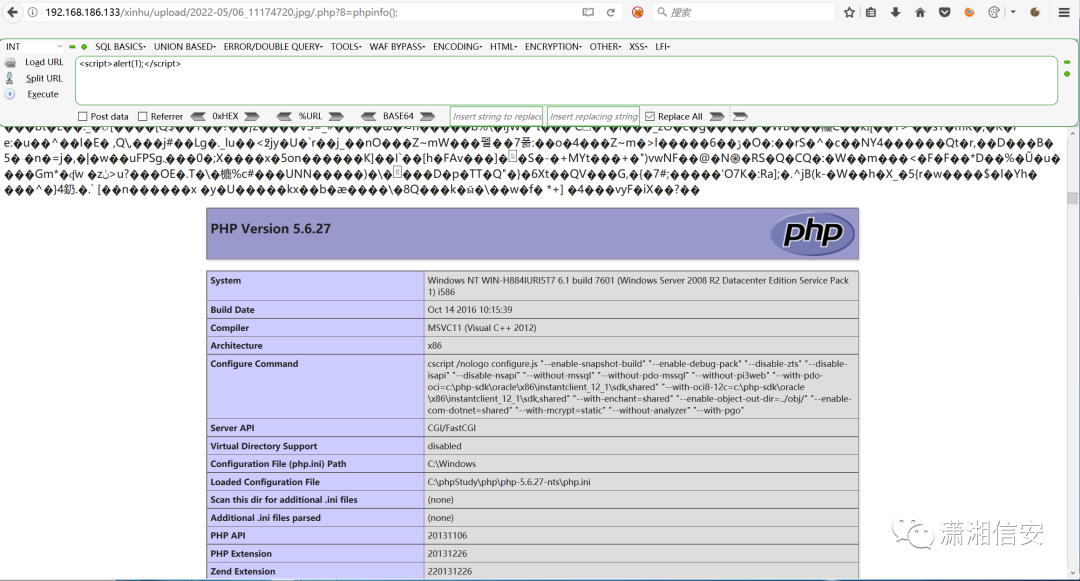
Task: Select the Build Date value Oct 14 2016
Action: pos(470,310)
